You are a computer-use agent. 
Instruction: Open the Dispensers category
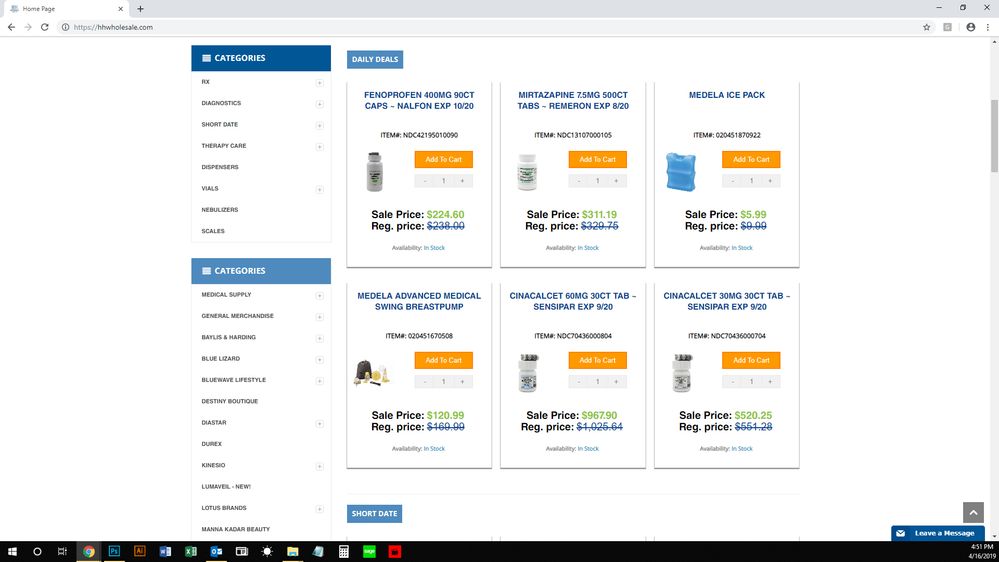pos(220,167)
